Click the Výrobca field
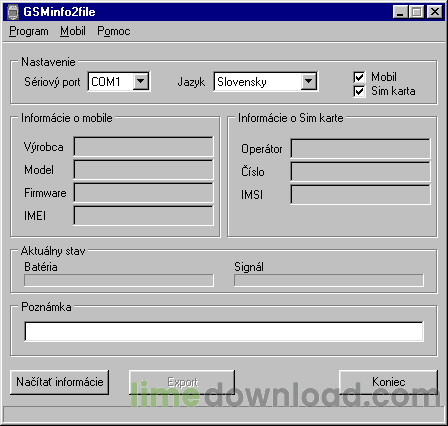 click(143, 147)
